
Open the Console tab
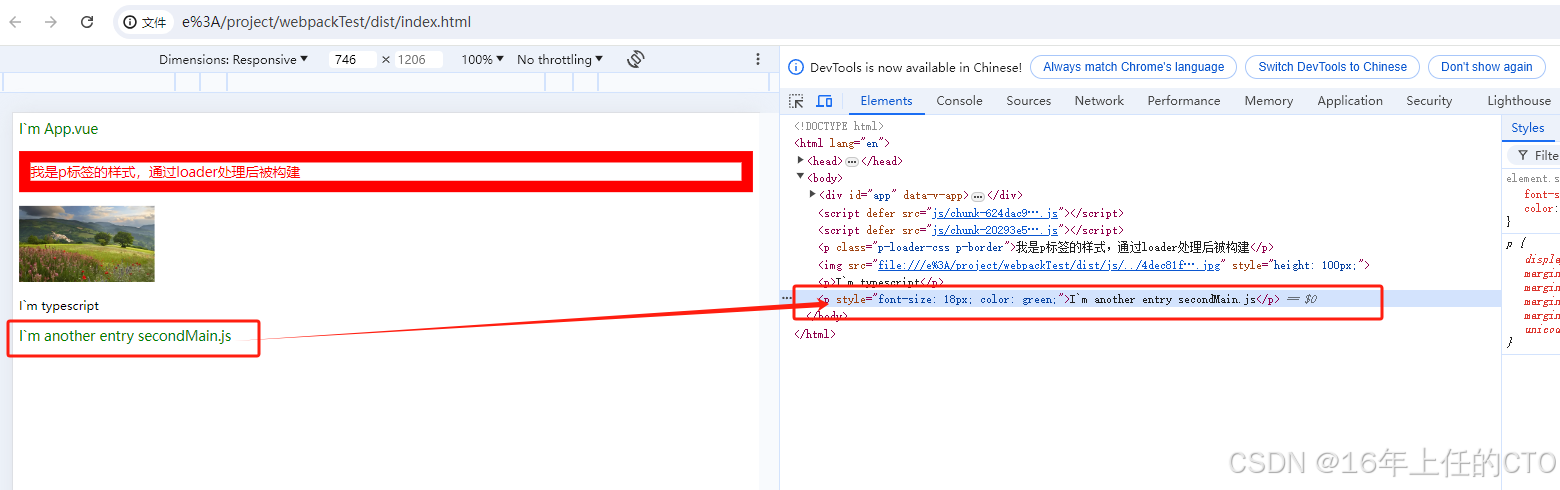[959, 101]
